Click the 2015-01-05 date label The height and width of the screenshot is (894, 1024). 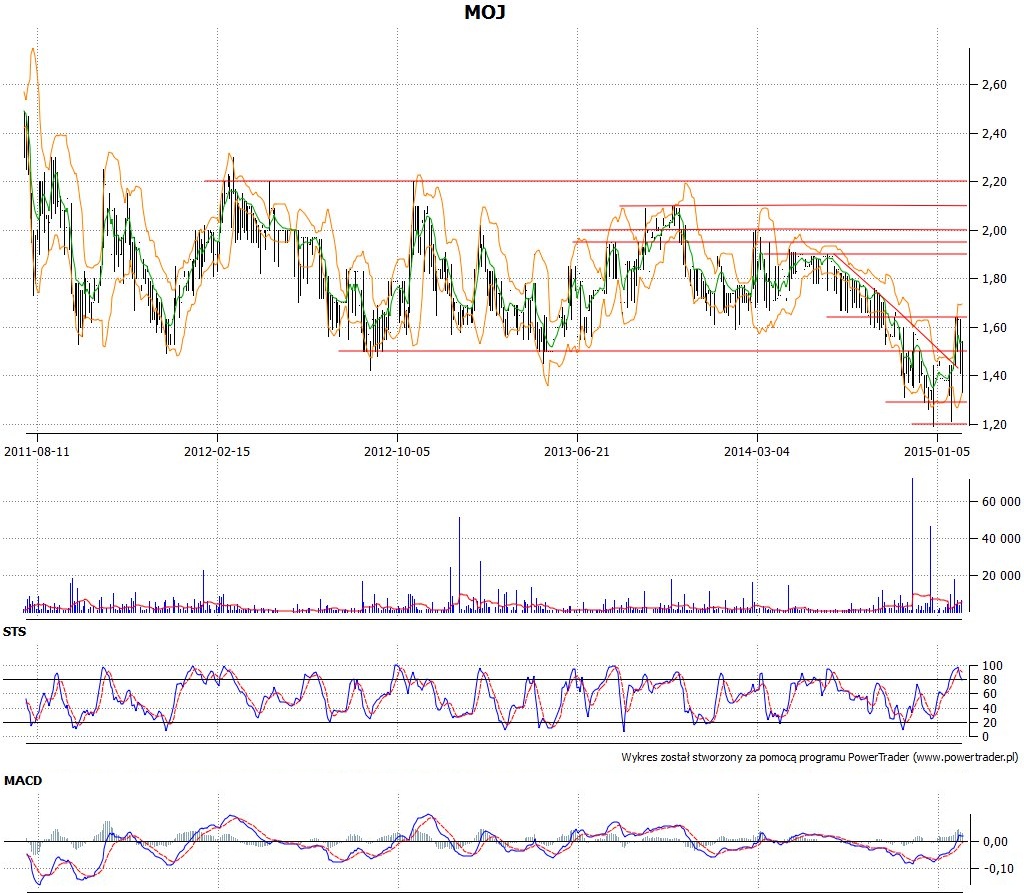click(x=936, y=451)
